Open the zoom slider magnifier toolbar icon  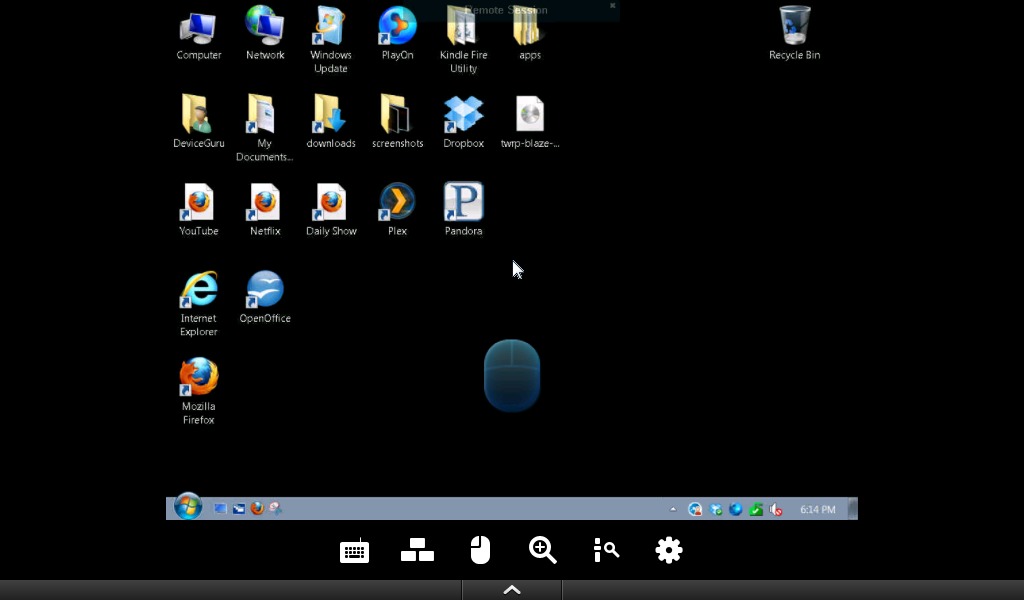tap(606, 550)
